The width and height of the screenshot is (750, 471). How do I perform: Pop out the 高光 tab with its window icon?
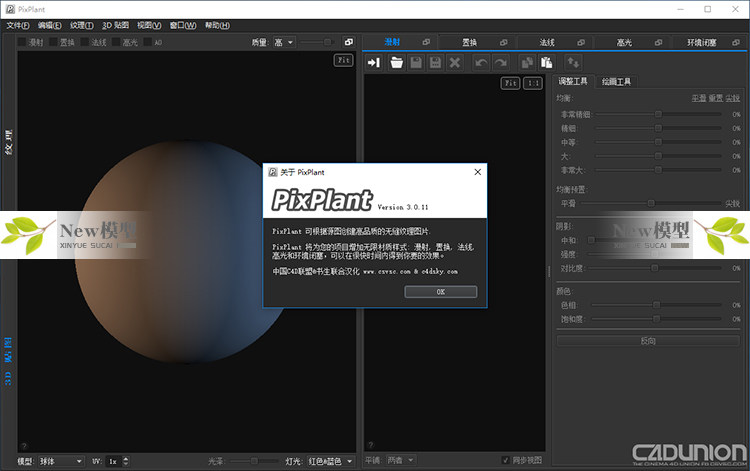659,42
